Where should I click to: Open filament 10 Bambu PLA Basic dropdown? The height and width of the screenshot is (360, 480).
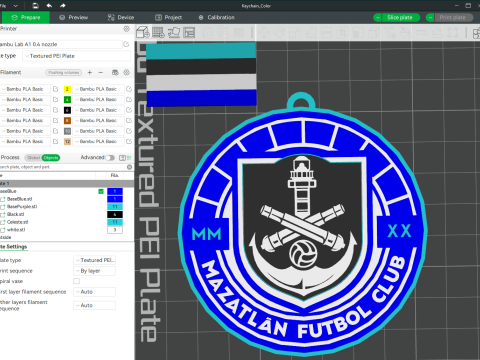(98, 131)
